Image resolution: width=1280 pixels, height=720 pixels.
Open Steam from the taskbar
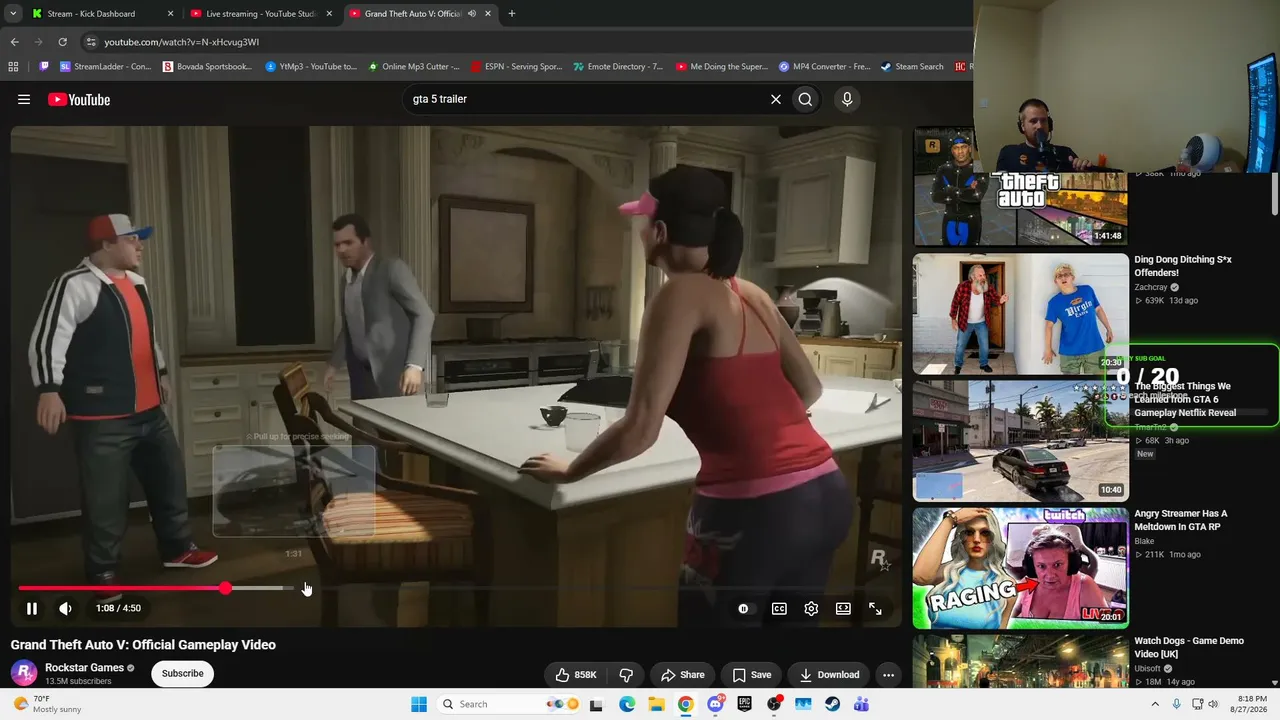point(832,704)
